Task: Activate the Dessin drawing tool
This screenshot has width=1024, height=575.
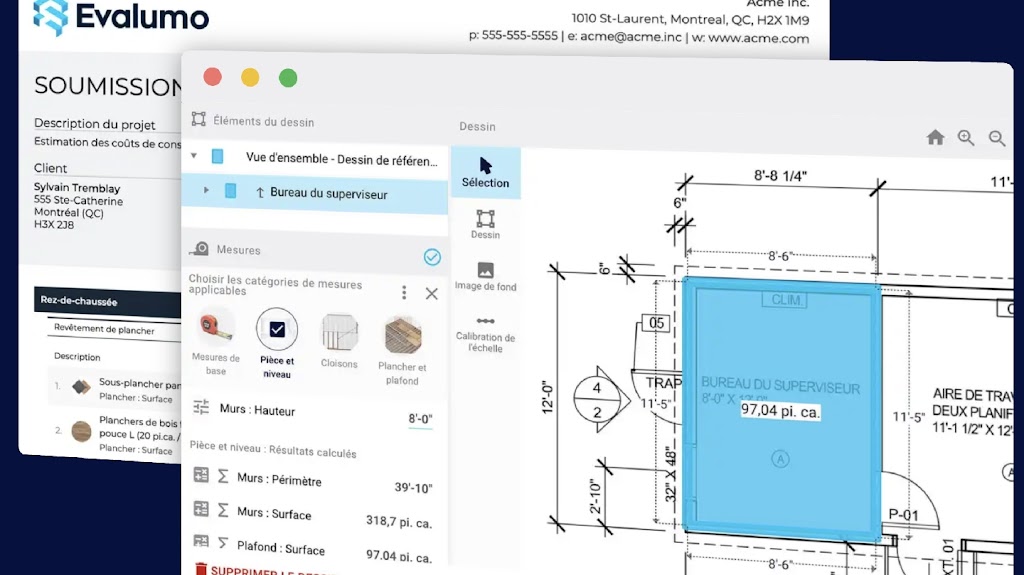Action: [x=485, y=224]
